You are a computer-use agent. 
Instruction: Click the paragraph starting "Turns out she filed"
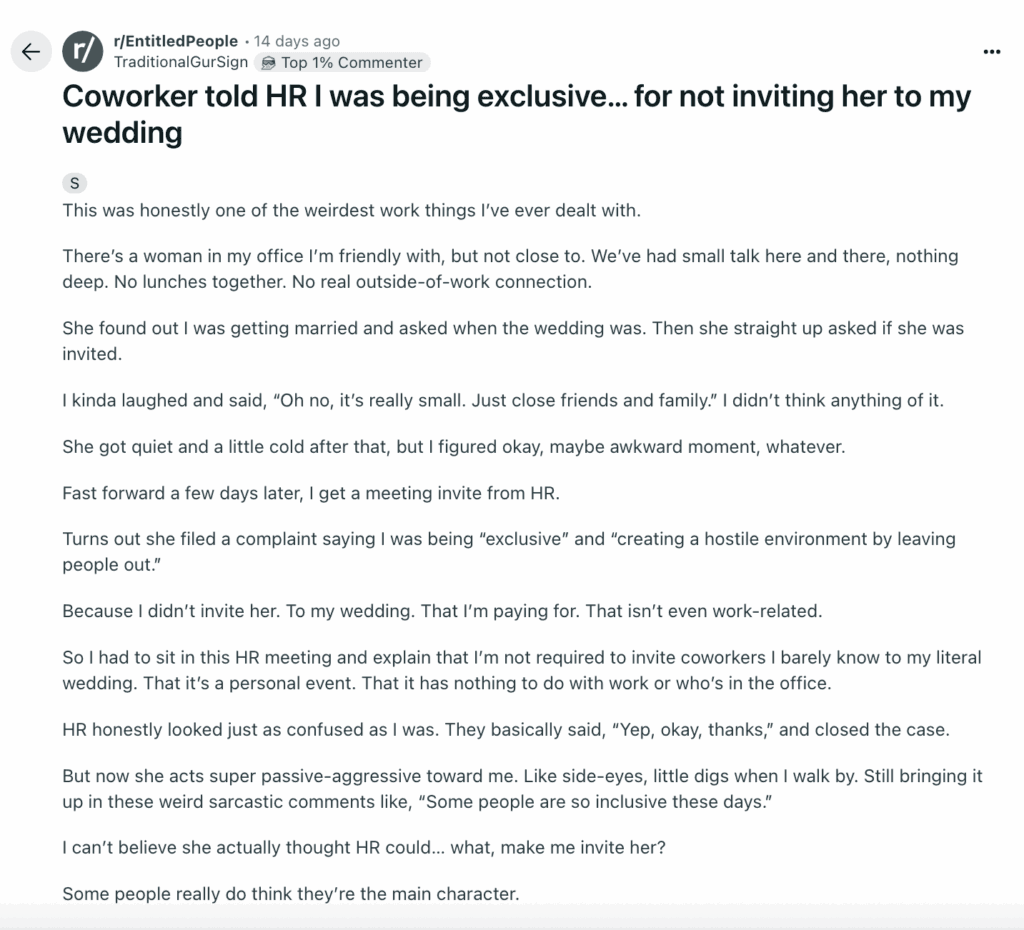(508, 551)
